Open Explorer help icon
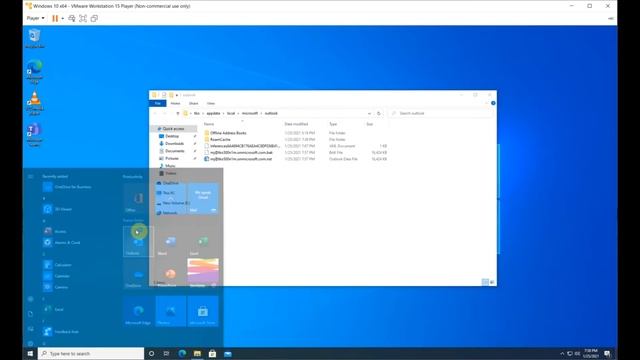Screen dimensions: 640x360 (493, 103)
